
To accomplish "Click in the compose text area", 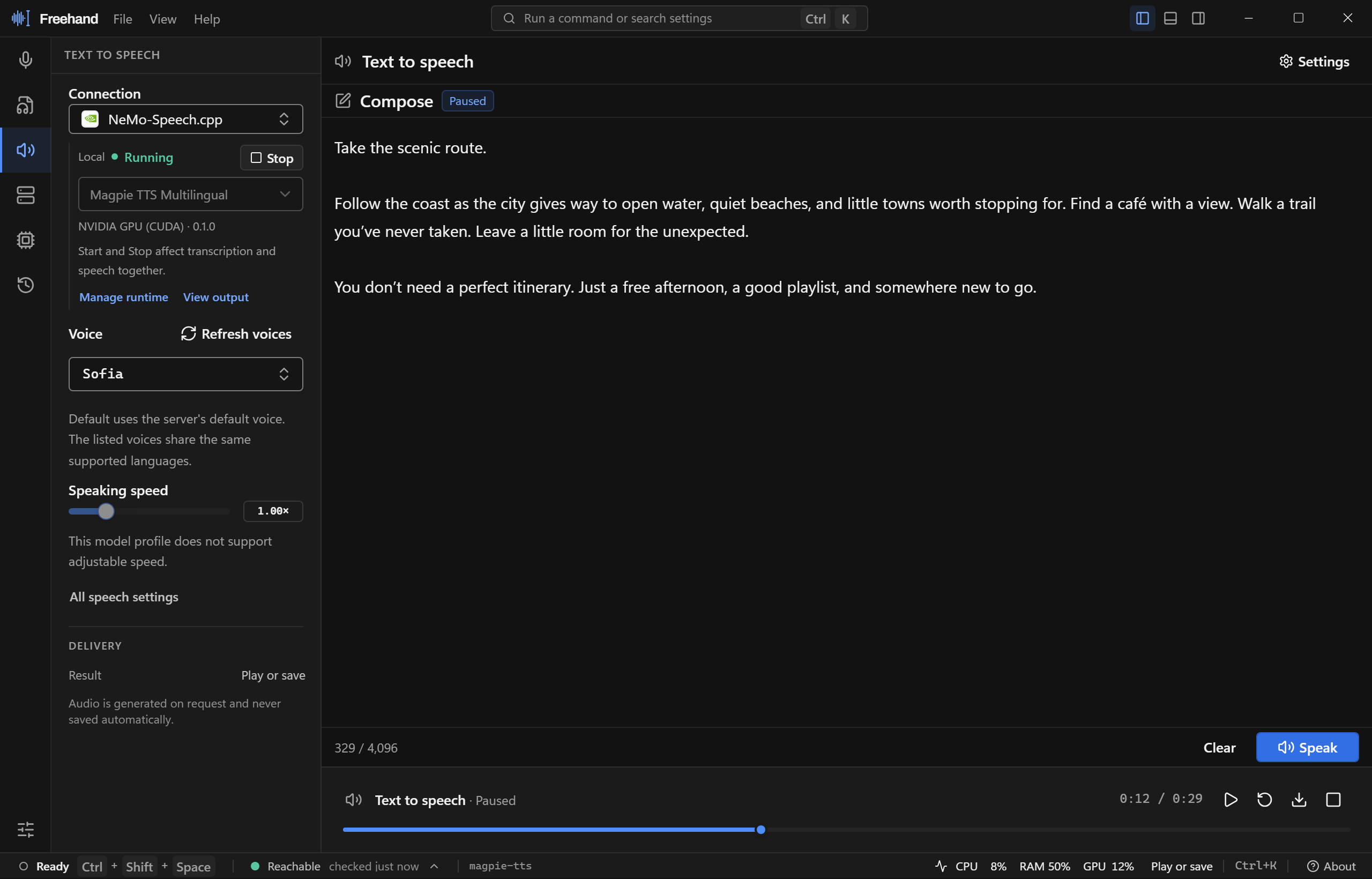I will pos(846,422).
